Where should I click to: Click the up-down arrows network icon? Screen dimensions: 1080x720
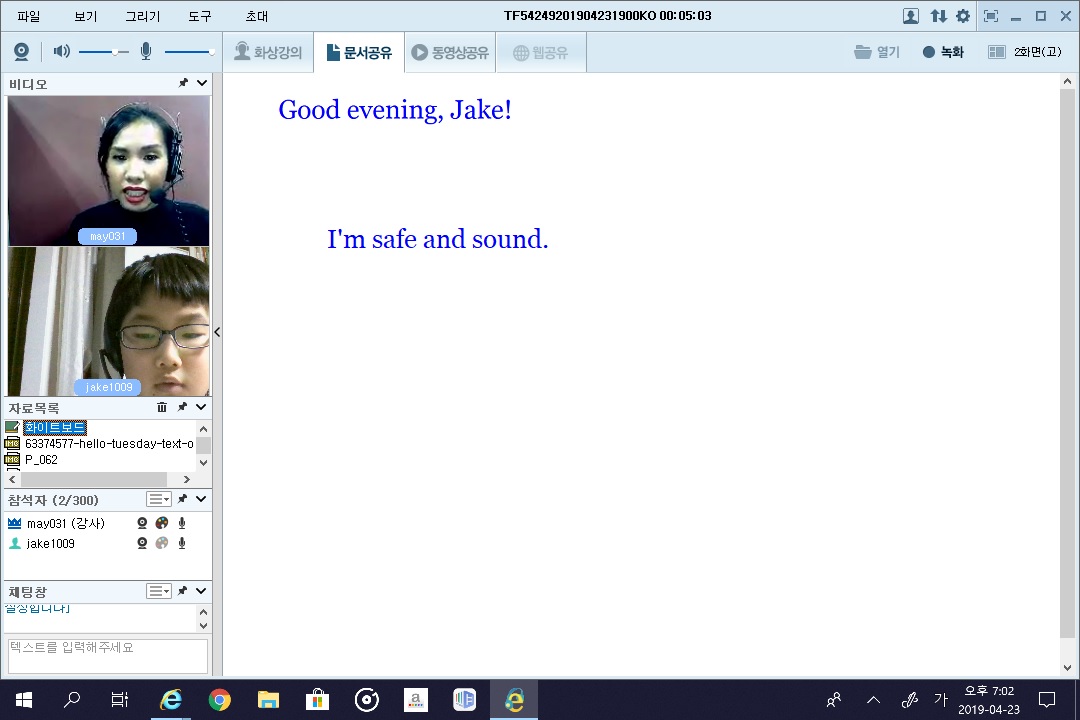938,16
